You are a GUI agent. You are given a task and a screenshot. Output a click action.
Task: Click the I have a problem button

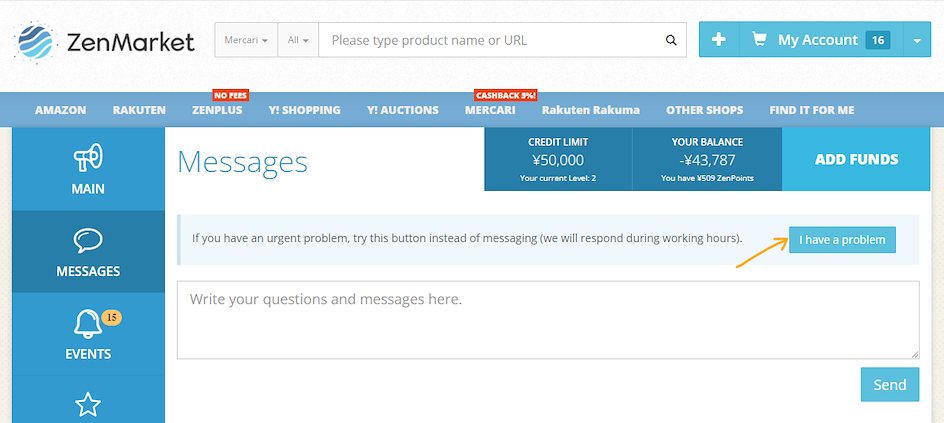(842, 240)
